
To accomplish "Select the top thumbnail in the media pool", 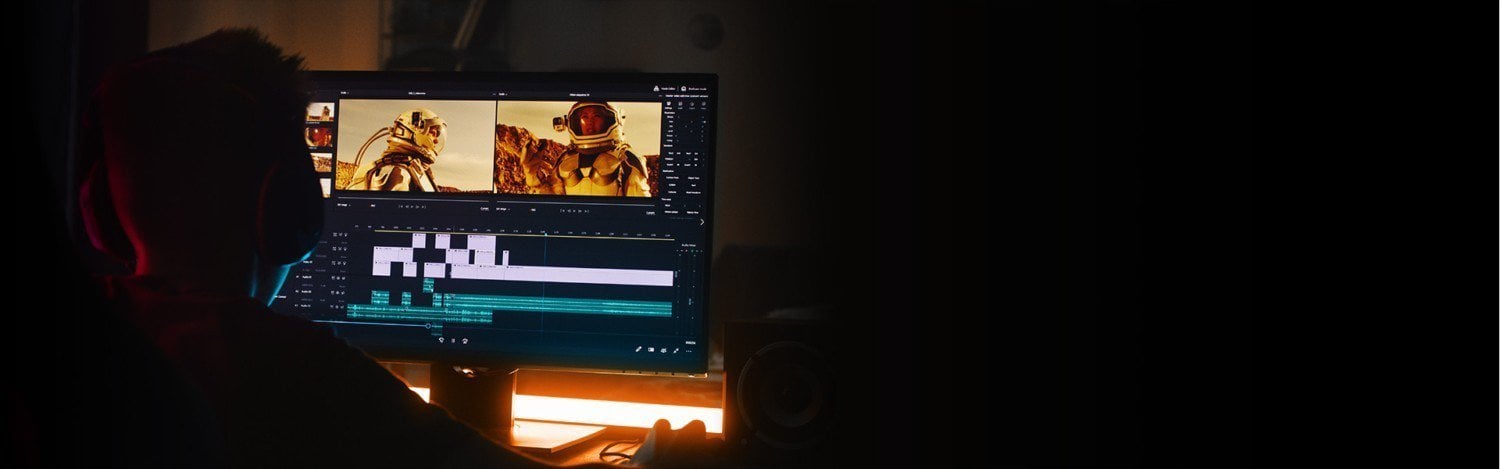I will [319, 111].
